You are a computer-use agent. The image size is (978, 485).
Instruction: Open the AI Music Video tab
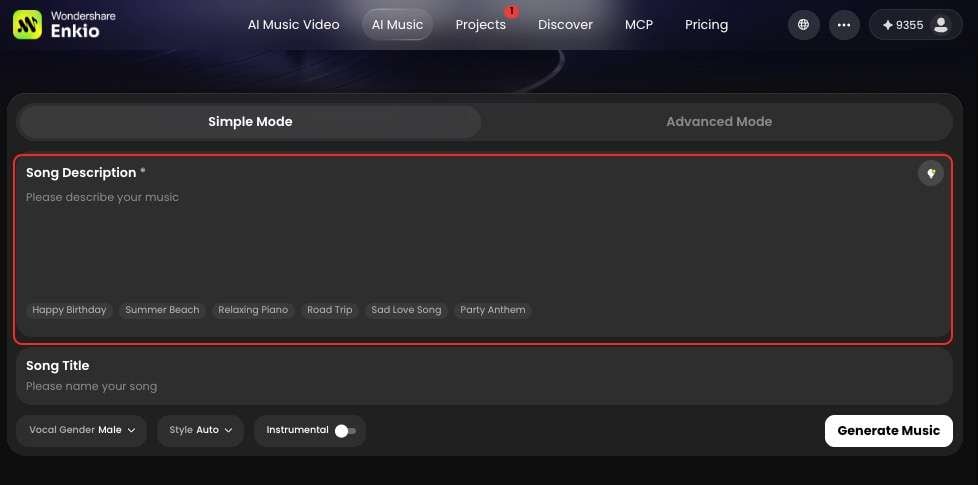(293, 25)
